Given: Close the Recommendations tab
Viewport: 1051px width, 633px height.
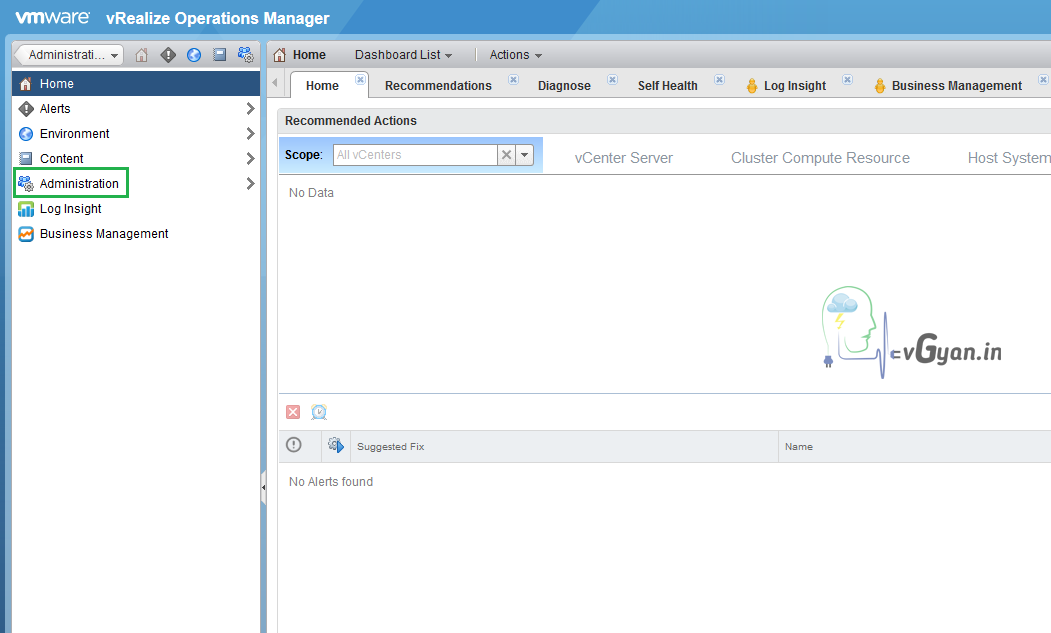Looking at the screenshot, I should click(513, 79).
